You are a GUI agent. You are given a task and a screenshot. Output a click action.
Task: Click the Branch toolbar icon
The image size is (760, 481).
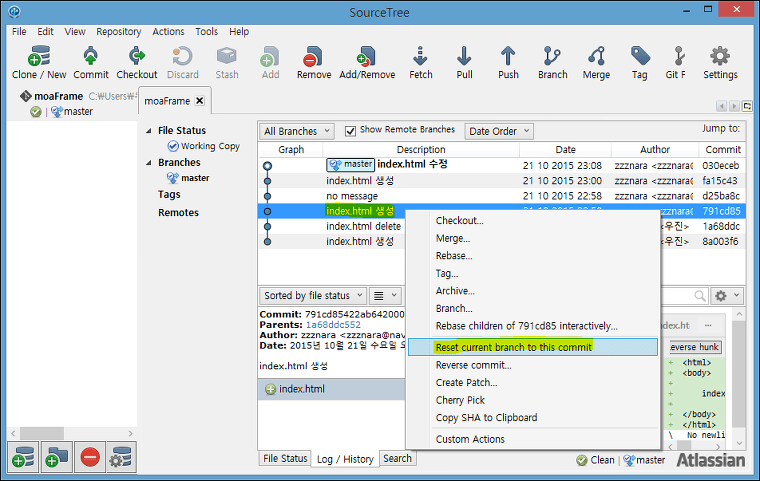pyautogui.click(x=552, y=56)
